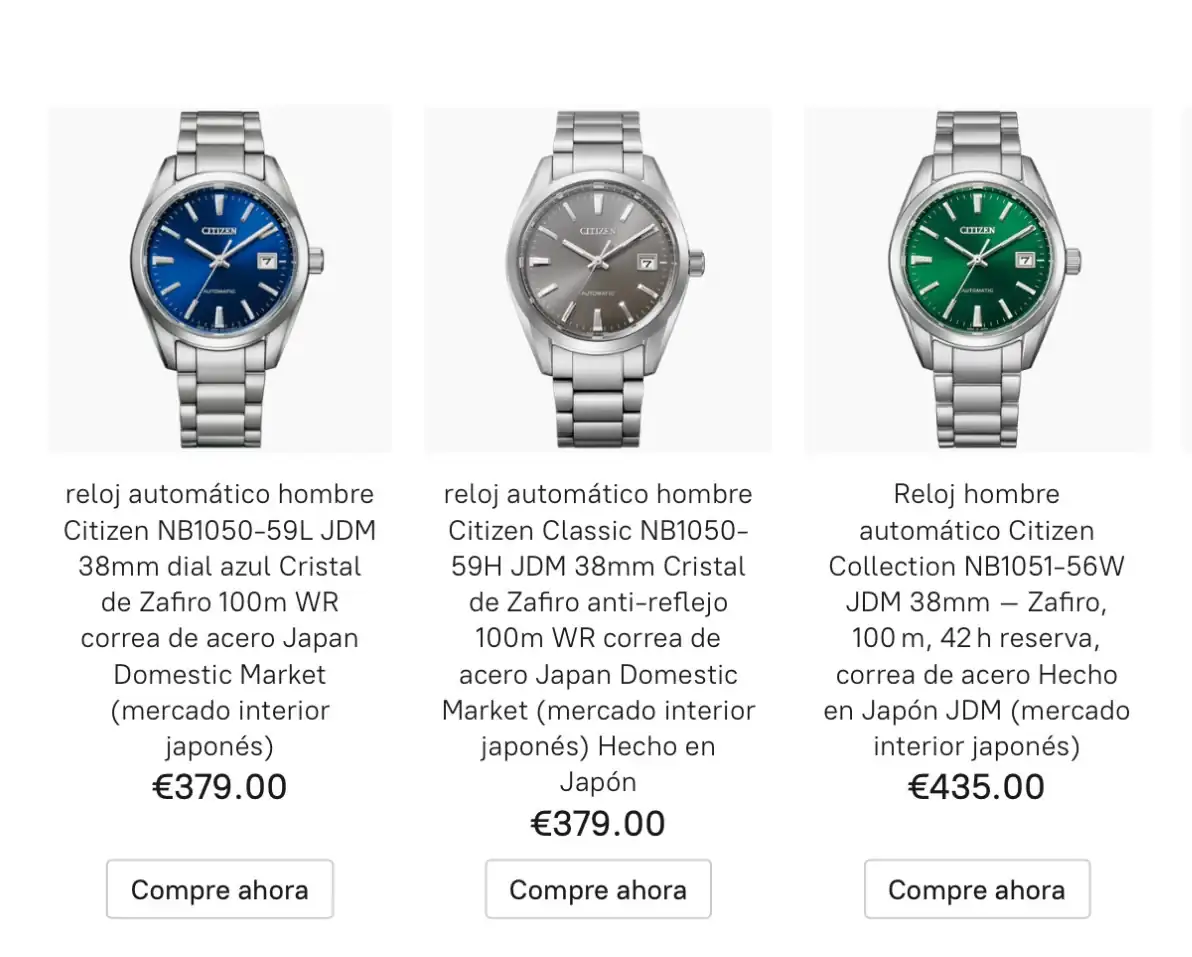Screen dimensions: 1192x957
Task: Open the green dial Citizen watch image
Action: [978, 279]
